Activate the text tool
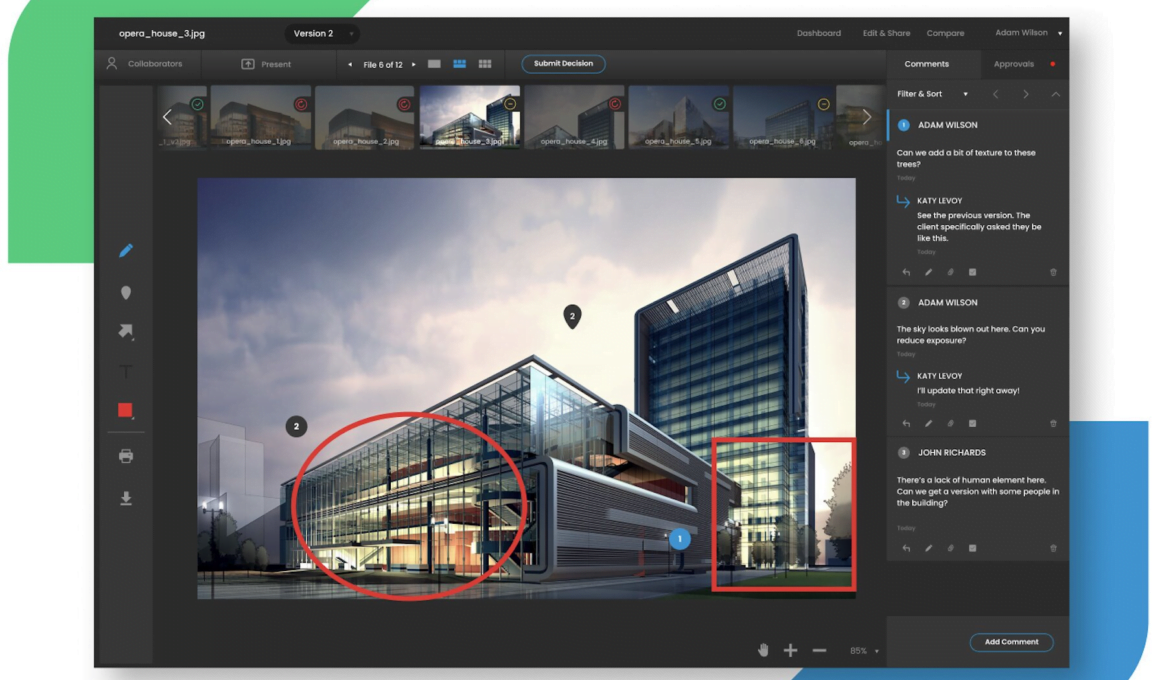Viewport: 1160px width, 680px height. coord(126,372)
